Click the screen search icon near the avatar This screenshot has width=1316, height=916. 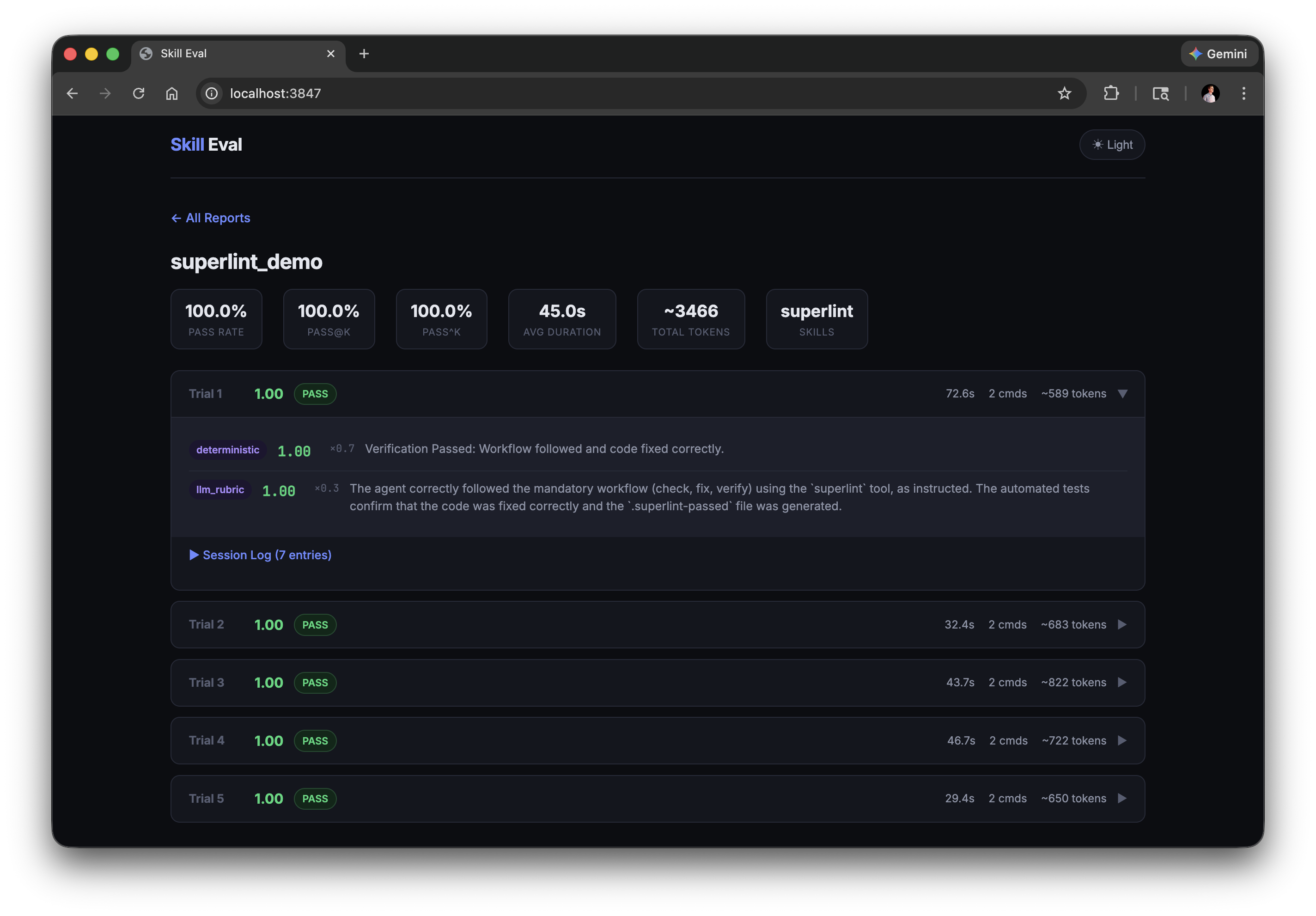click(1161, 93)
